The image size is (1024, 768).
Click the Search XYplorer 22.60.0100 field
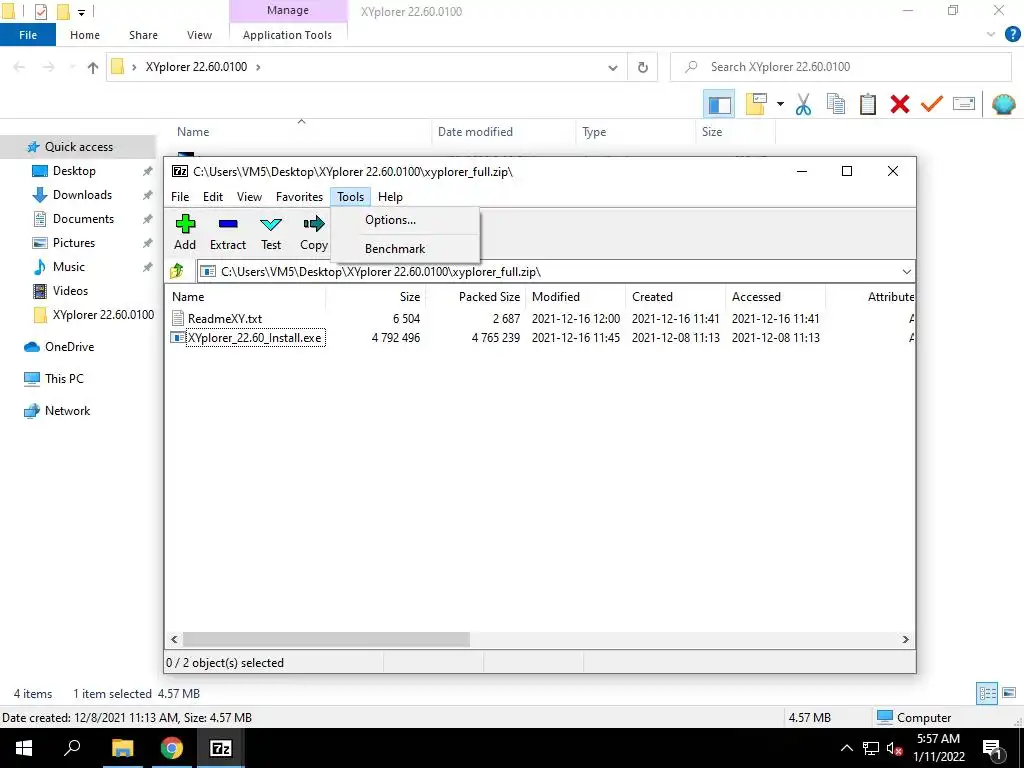841,67
